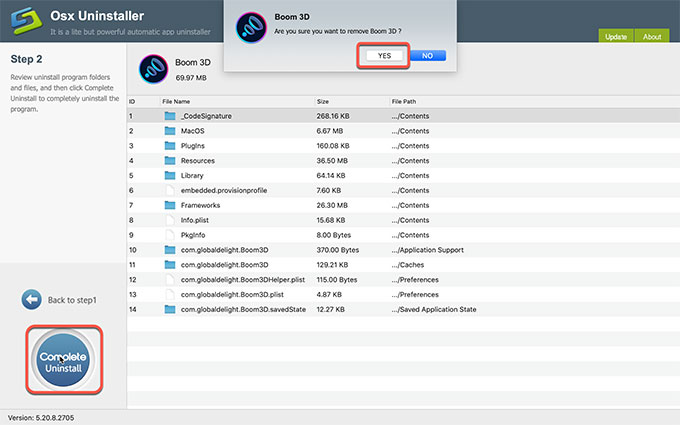Click the 12.27 KB size value

(330, 309)
